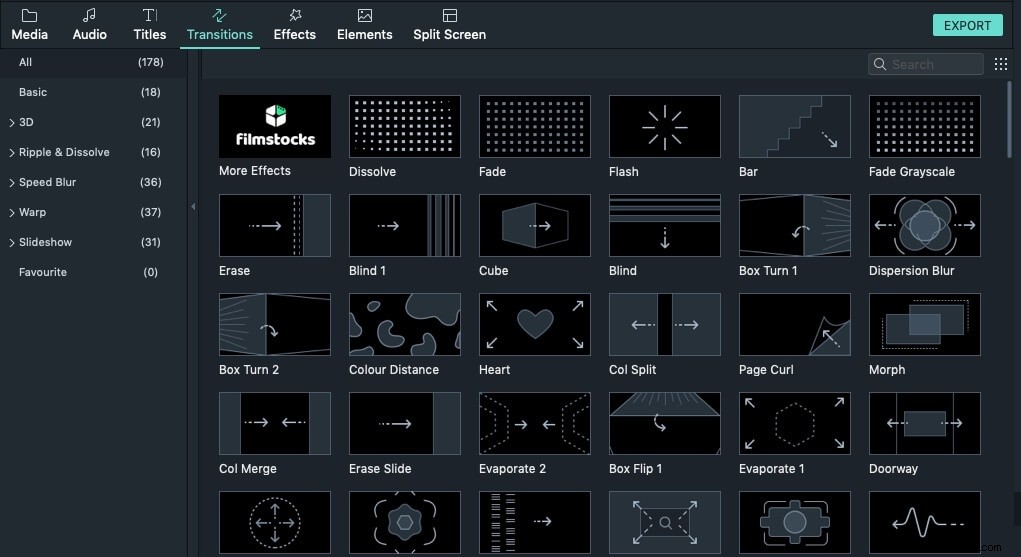
Task: Choose the Erase transition icon
Action: (275, 225)
